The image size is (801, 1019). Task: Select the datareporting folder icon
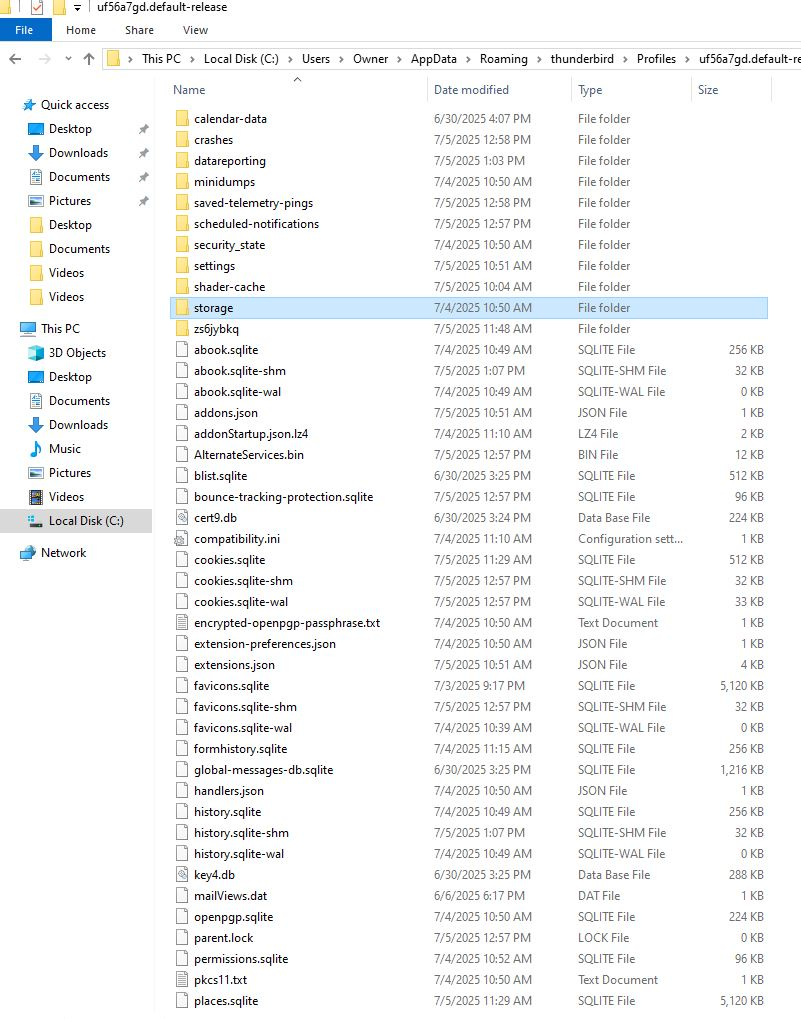[182, 161]
